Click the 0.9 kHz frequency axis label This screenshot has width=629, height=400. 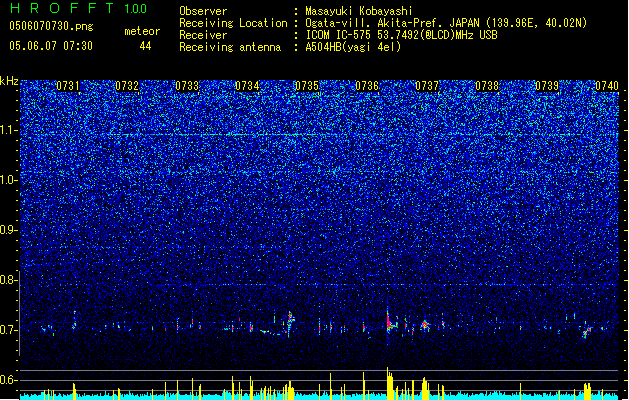8,230
